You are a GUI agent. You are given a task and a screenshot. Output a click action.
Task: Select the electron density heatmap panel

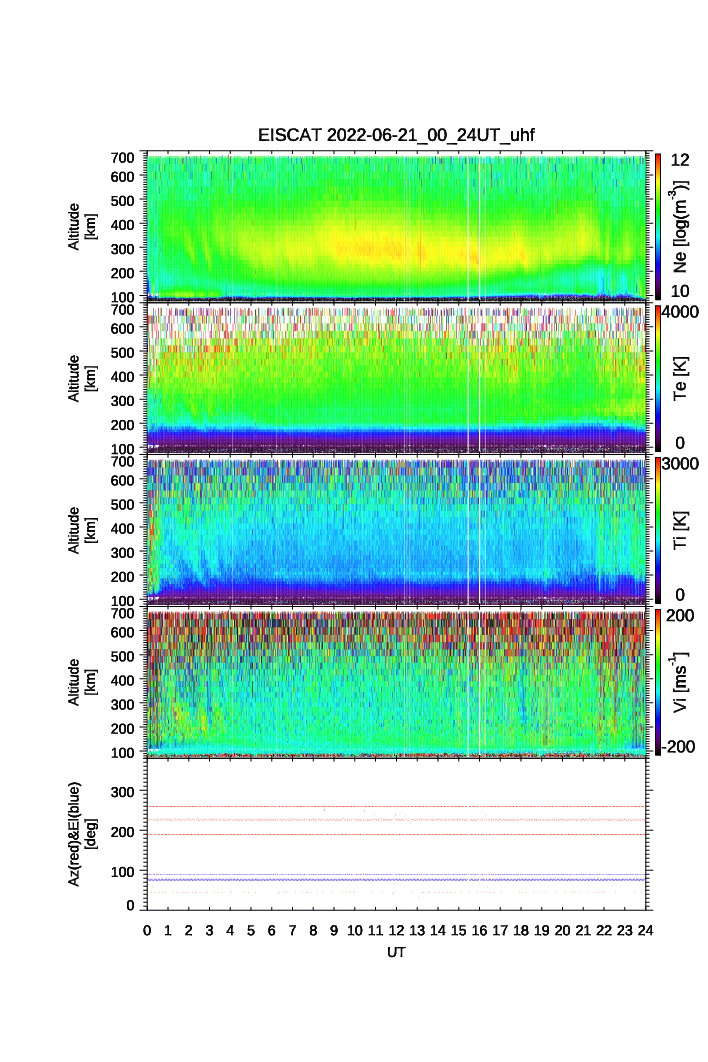397,226
